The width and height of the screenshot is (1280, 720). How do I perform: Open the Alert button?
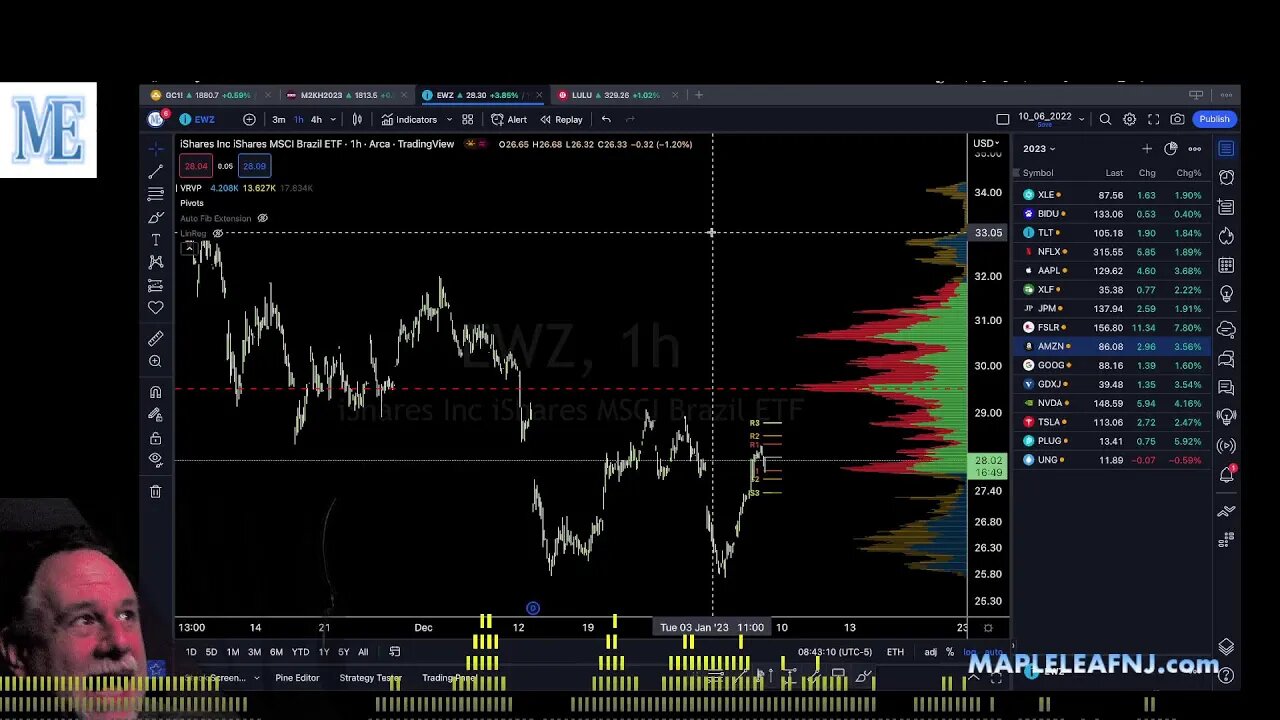(x=509, y=119)
